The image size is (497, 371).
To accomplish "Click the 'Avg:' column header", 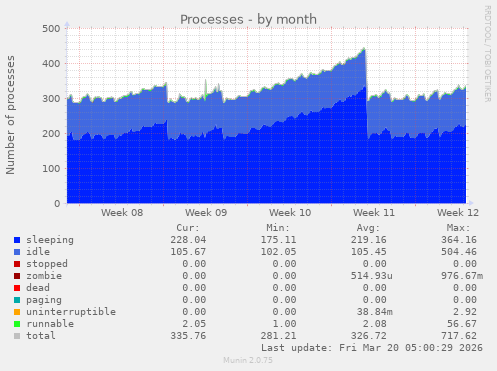I will [x=368, y=228].
